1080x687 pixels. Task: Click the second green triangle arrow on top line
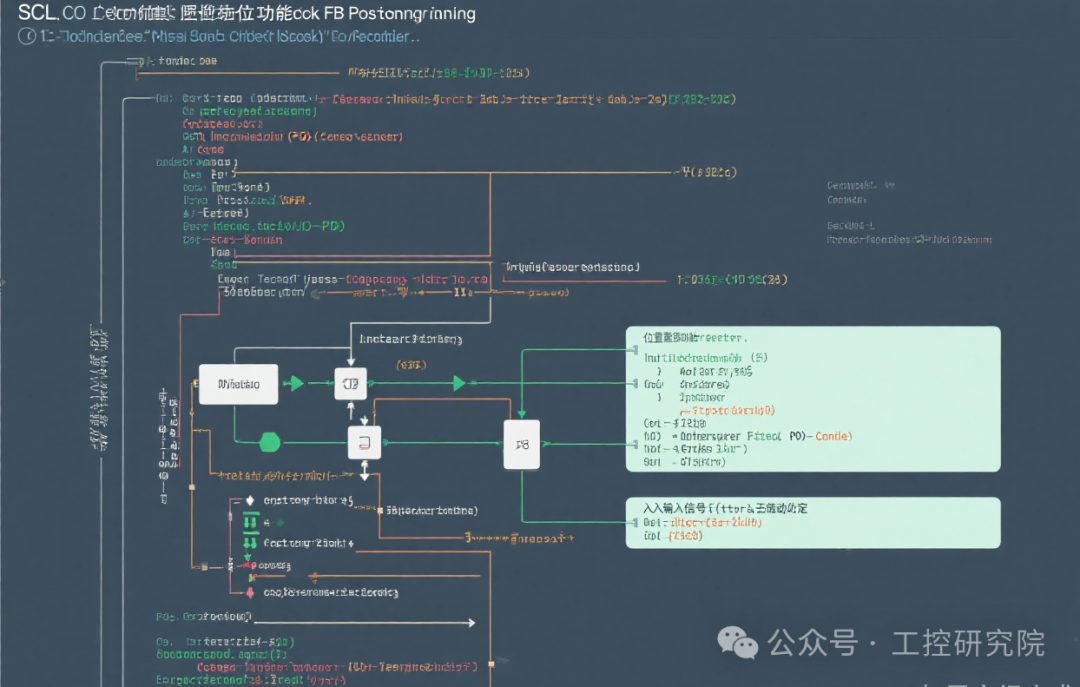[459, 383]
